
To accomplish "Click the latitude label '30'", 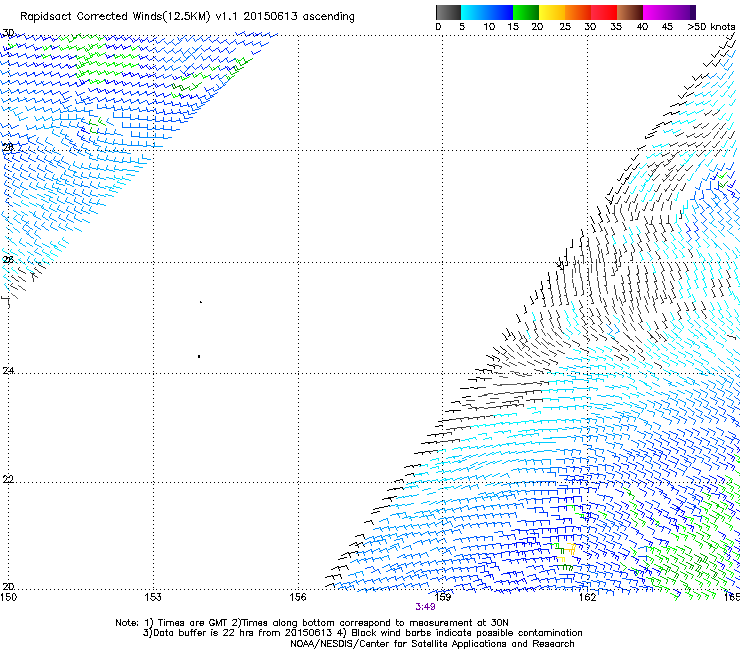I will pos(8,33).
